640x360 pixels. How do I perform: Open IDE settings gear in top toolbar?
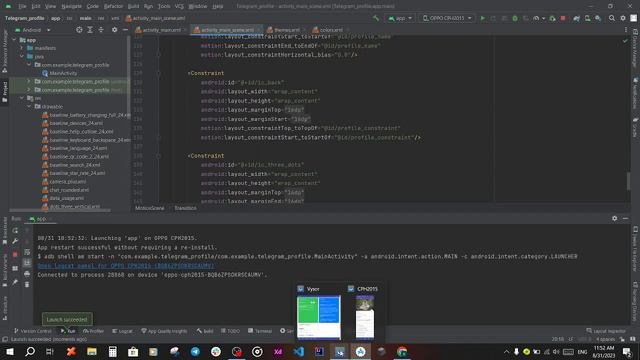[x=623, y=18]
